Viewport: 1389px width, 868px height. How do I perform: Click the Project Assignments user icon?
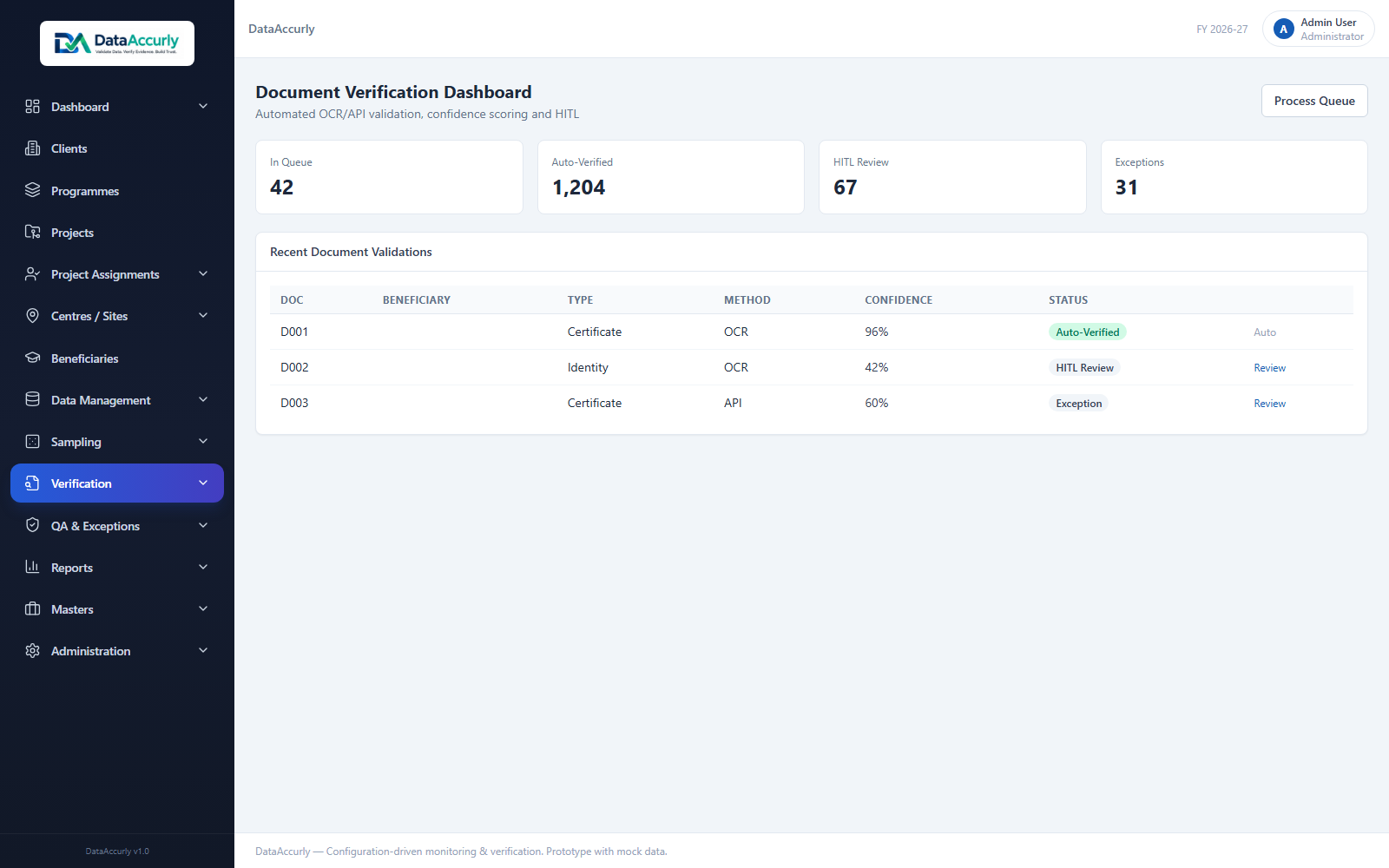(32, 273)
